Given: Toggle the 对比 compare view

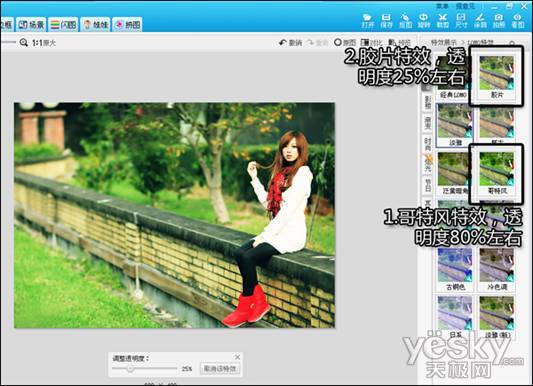Looking at the screenshot, I should (372, 42).
